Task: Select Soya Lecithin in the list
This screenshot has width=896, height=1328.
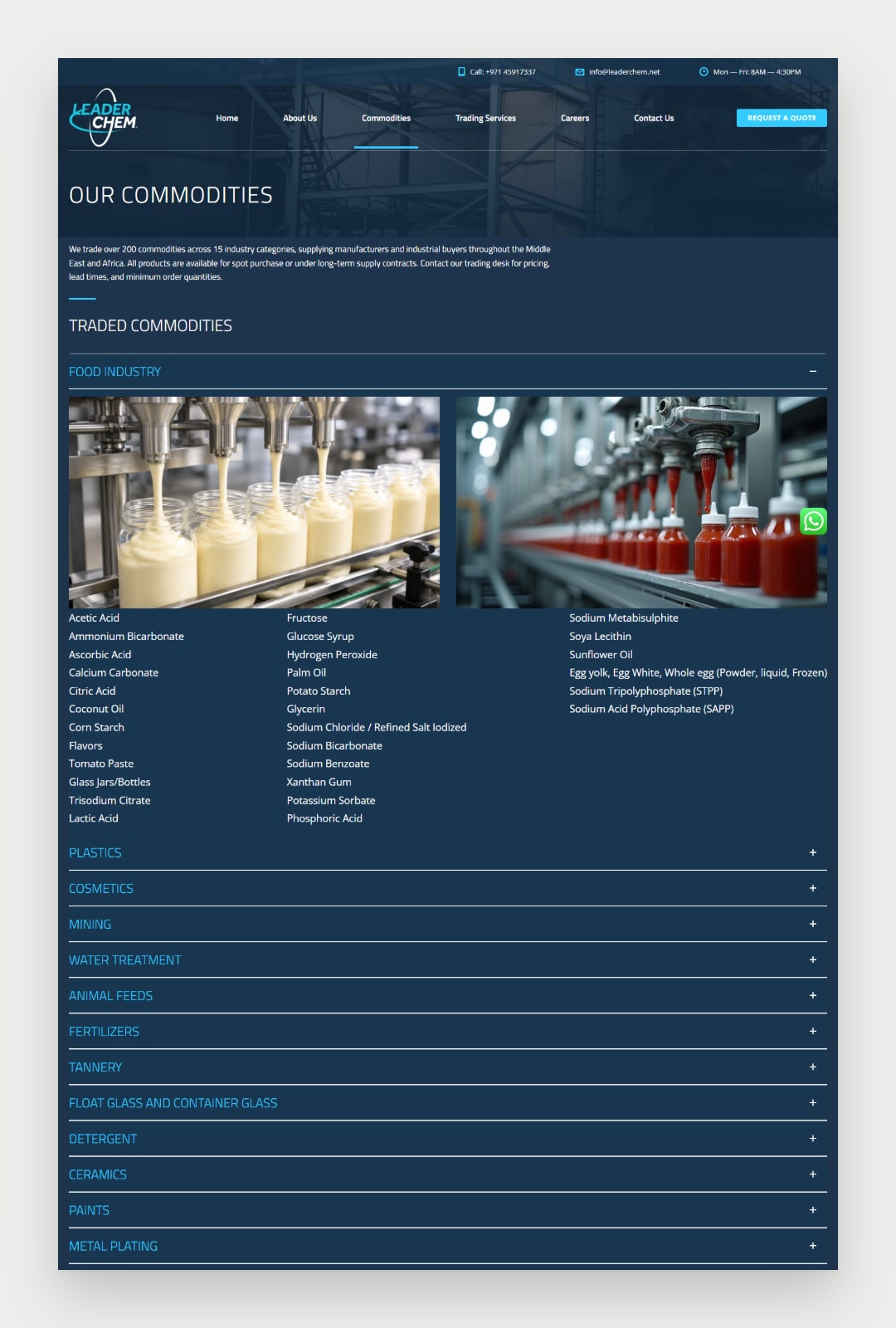Action: (x=600, y=636)
